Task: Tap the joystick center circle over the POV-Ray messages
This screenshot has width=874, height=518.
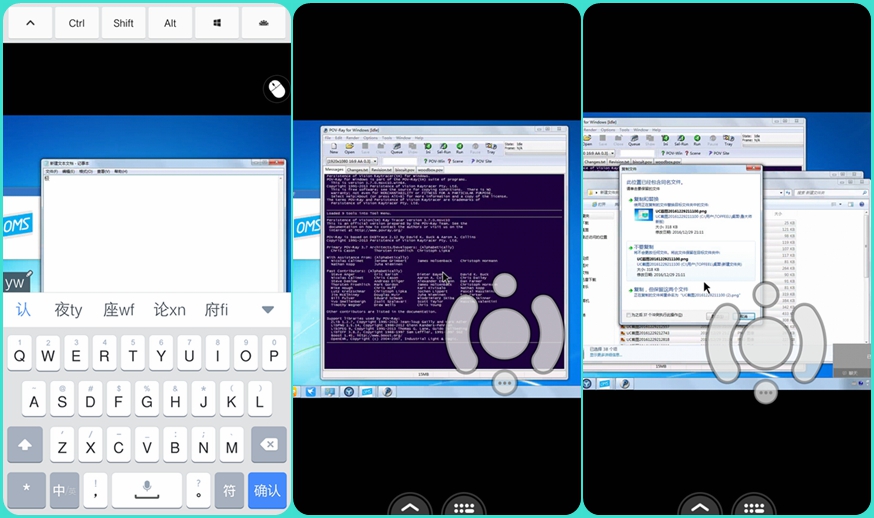Action: [505, 335]
